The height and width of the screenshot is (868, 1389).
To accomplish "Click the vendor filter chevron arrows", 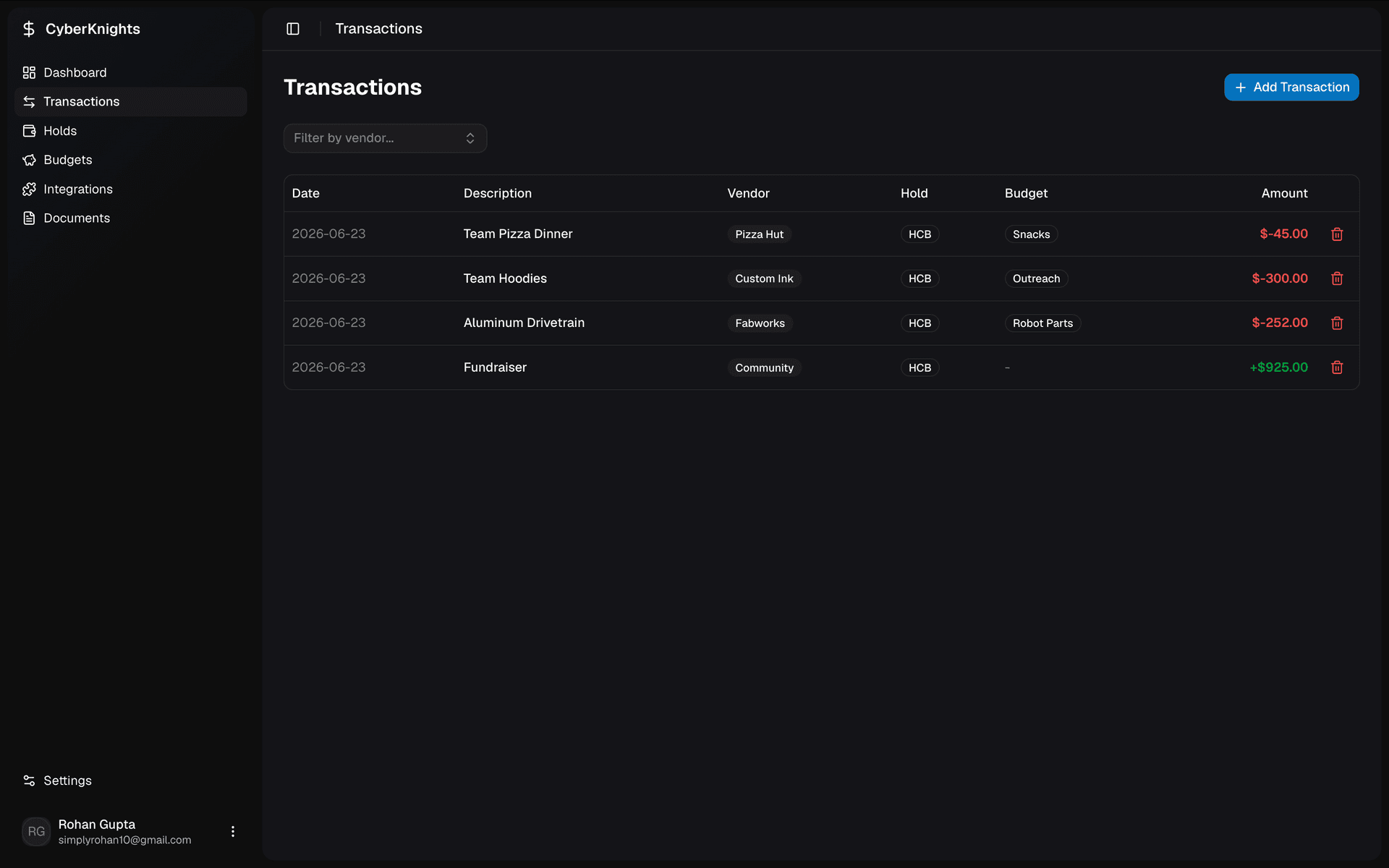I will (470, 138).
